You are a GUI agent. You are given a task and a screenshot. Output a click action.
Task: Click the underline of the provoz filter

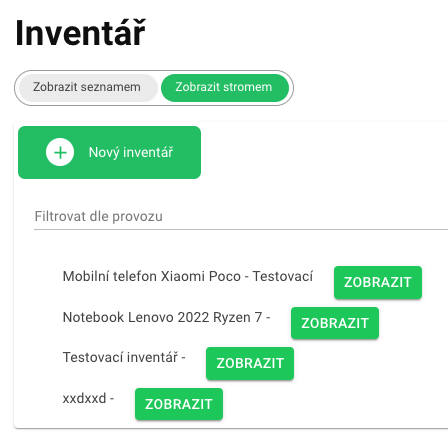point(241,229)
